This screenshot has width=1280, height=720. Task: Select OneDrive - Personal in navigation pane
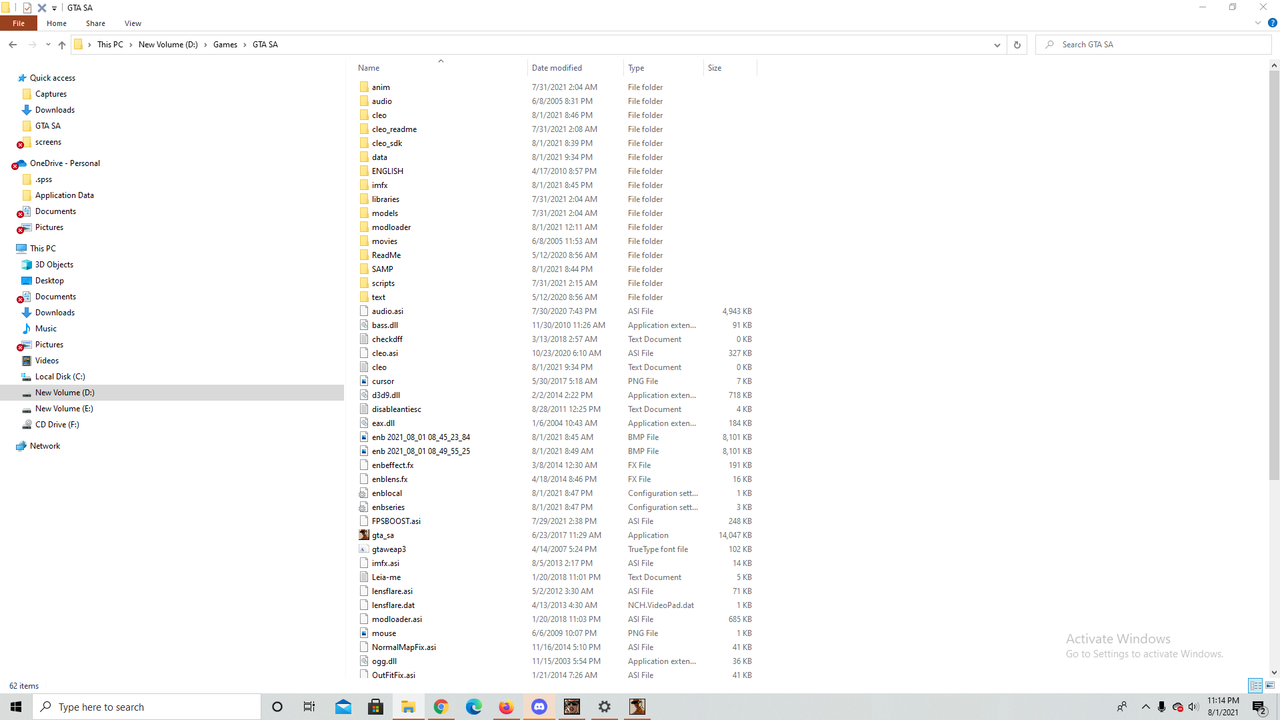(64, 163)
